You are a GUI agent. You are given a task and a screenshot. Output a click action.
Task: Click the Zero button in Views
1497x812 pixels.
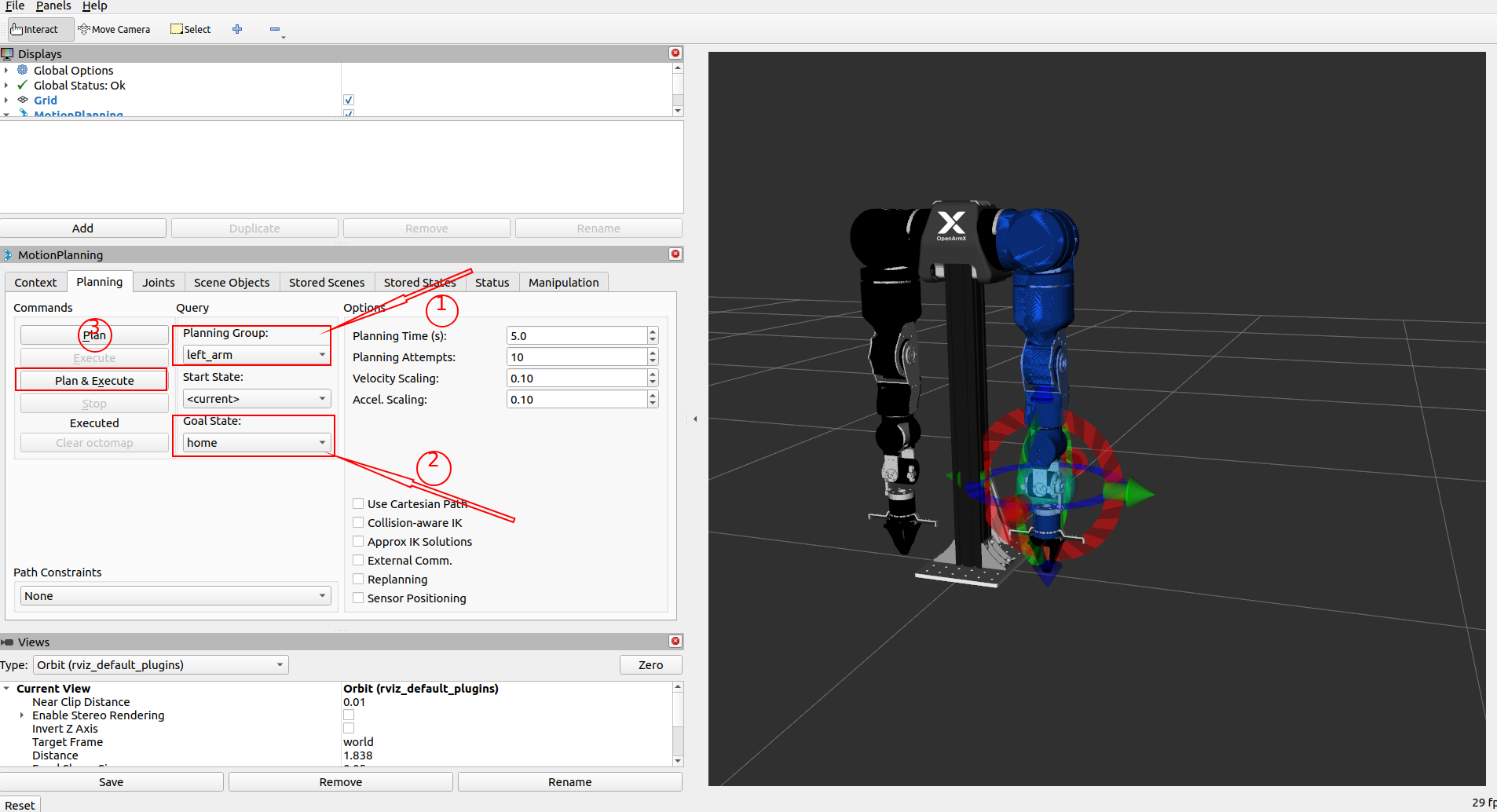(x=650, y=665)
